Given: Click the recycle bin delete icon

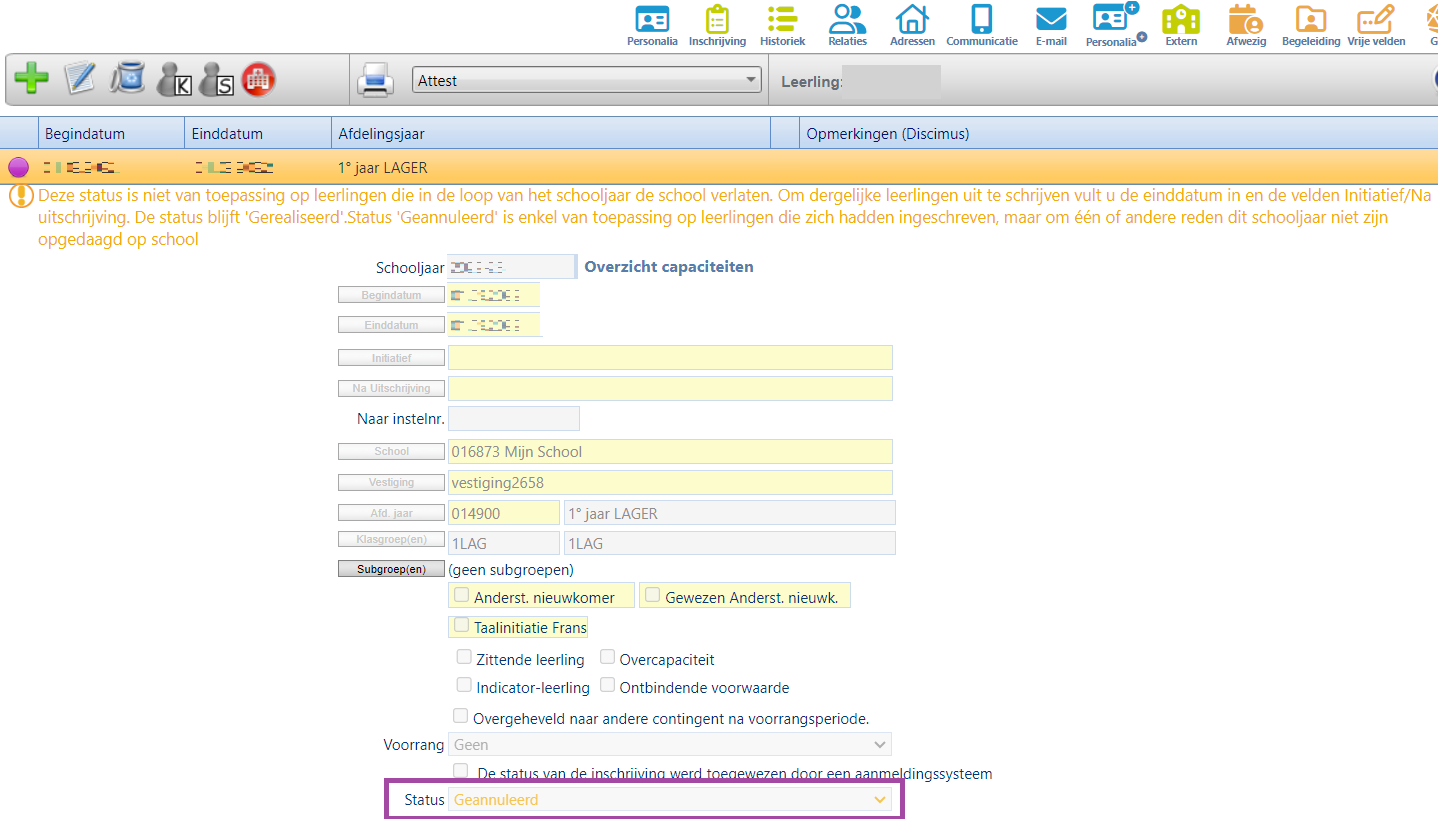Looking at the screenshot, I should tap(127, 79).
